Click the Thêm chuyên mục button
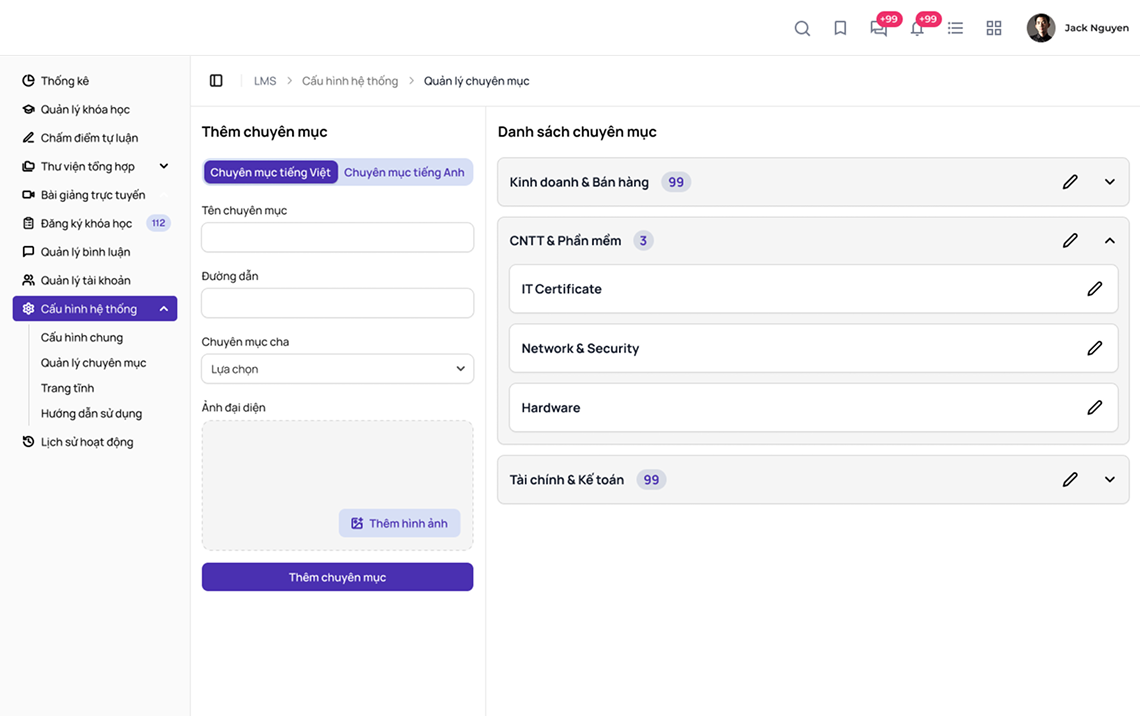1140x716 pixels. pyautogui.click(x=337, y=577)
